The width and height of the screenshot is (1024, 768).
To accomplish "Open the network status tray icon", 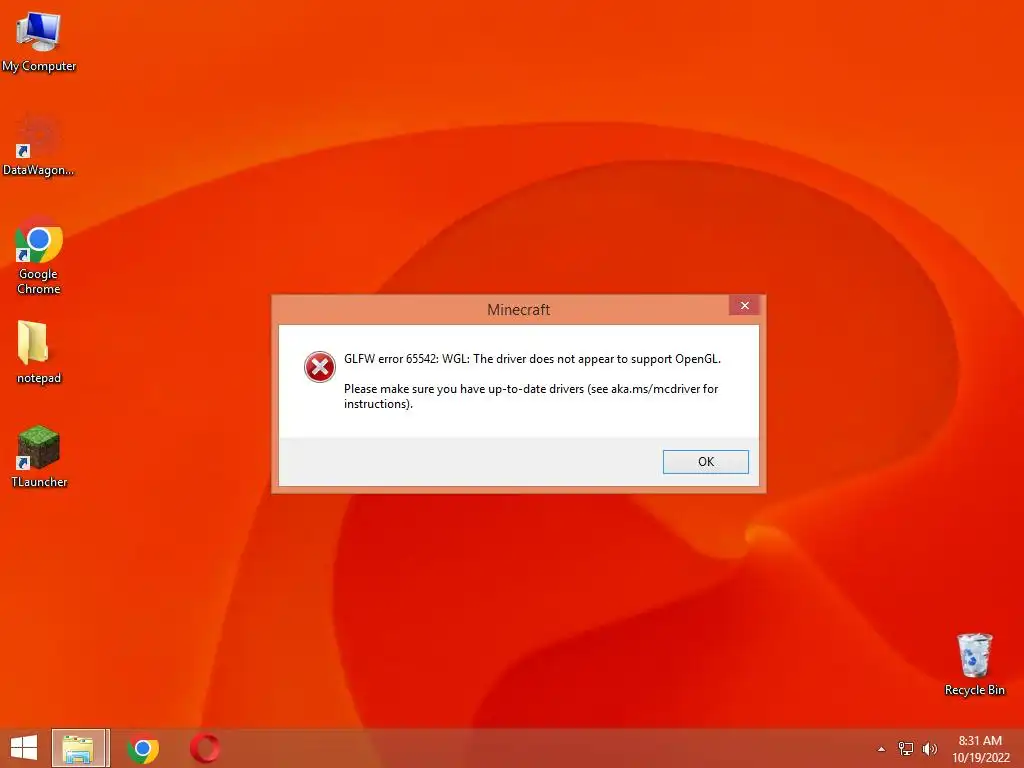I will coord(905,748).
